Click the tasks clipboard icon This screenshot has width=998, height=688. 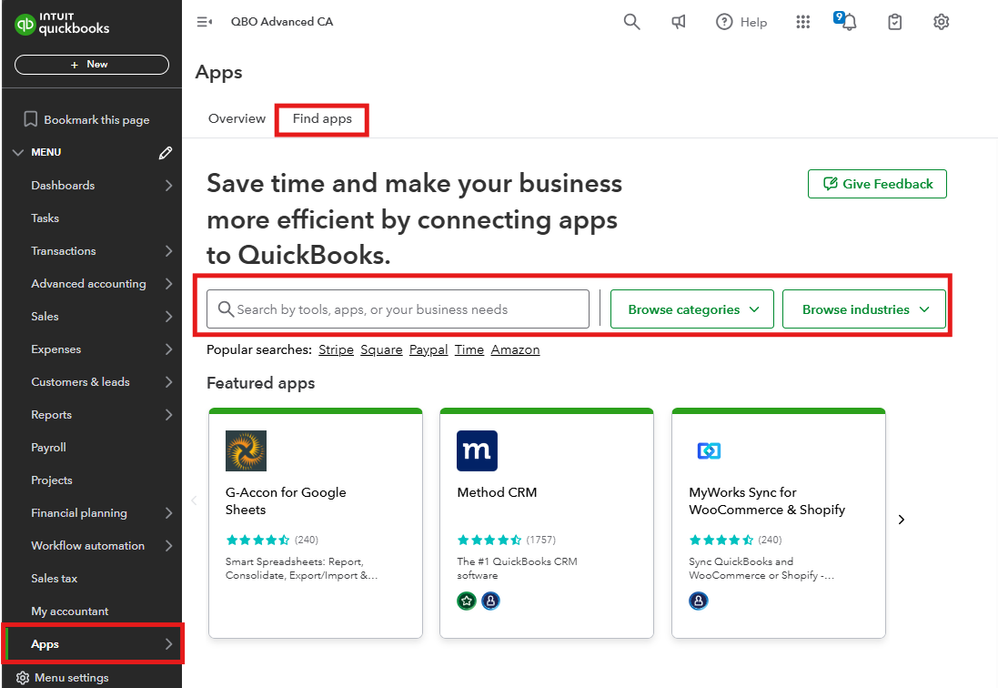(894, 21)
